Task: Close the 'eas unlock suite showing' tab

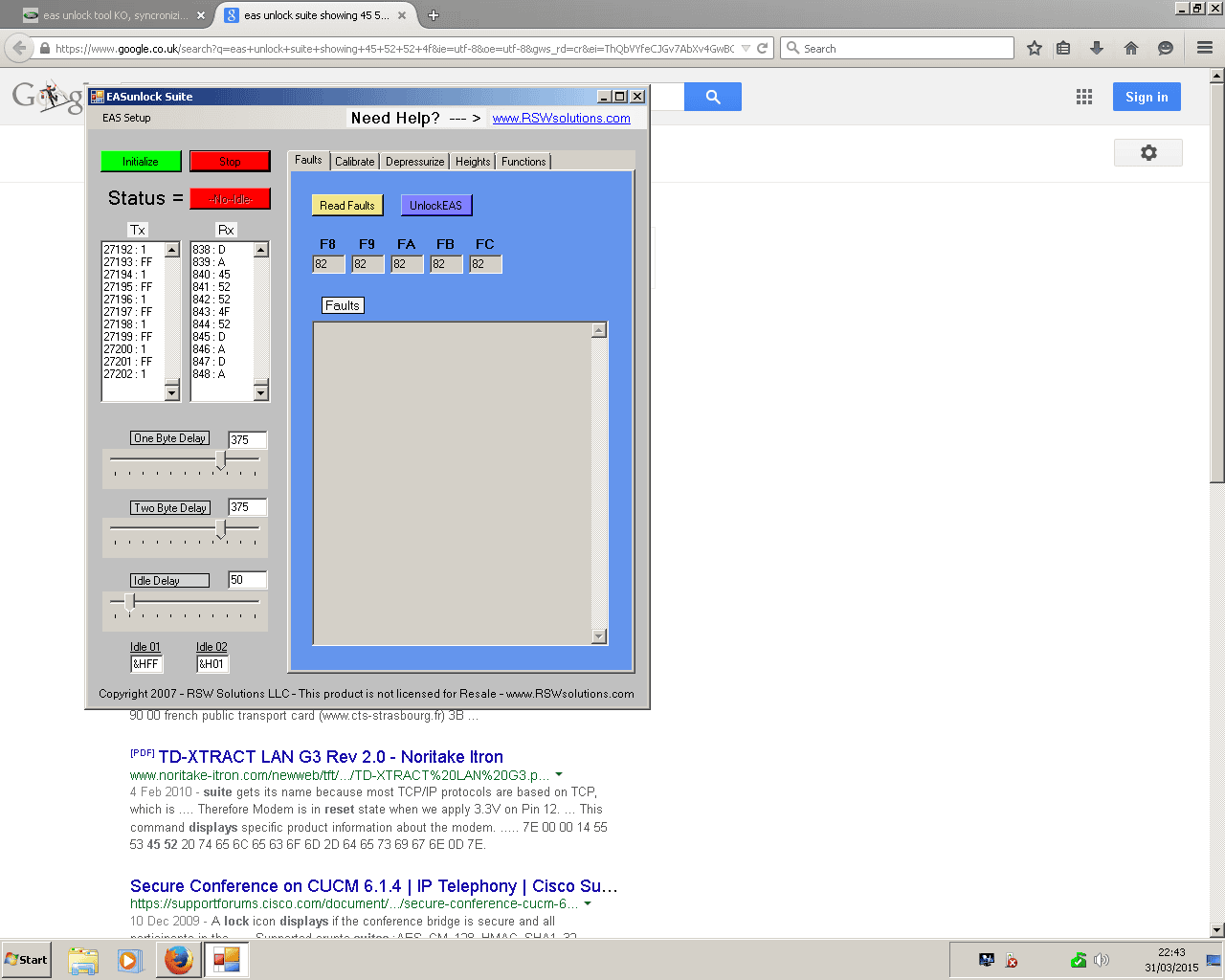Action: (x=402, y=15)
